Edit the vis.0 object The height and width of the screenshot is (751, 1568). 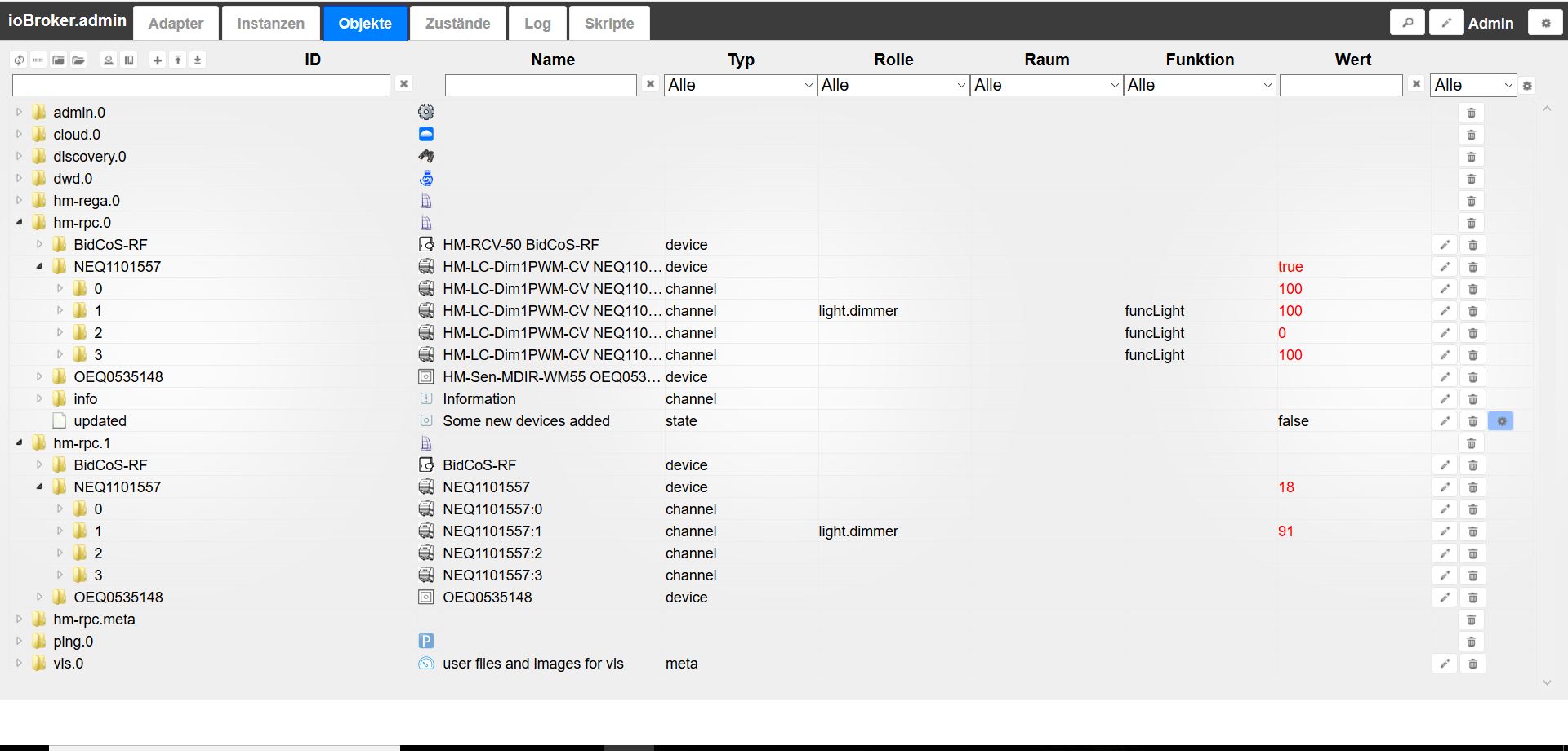pos(1445,664)
